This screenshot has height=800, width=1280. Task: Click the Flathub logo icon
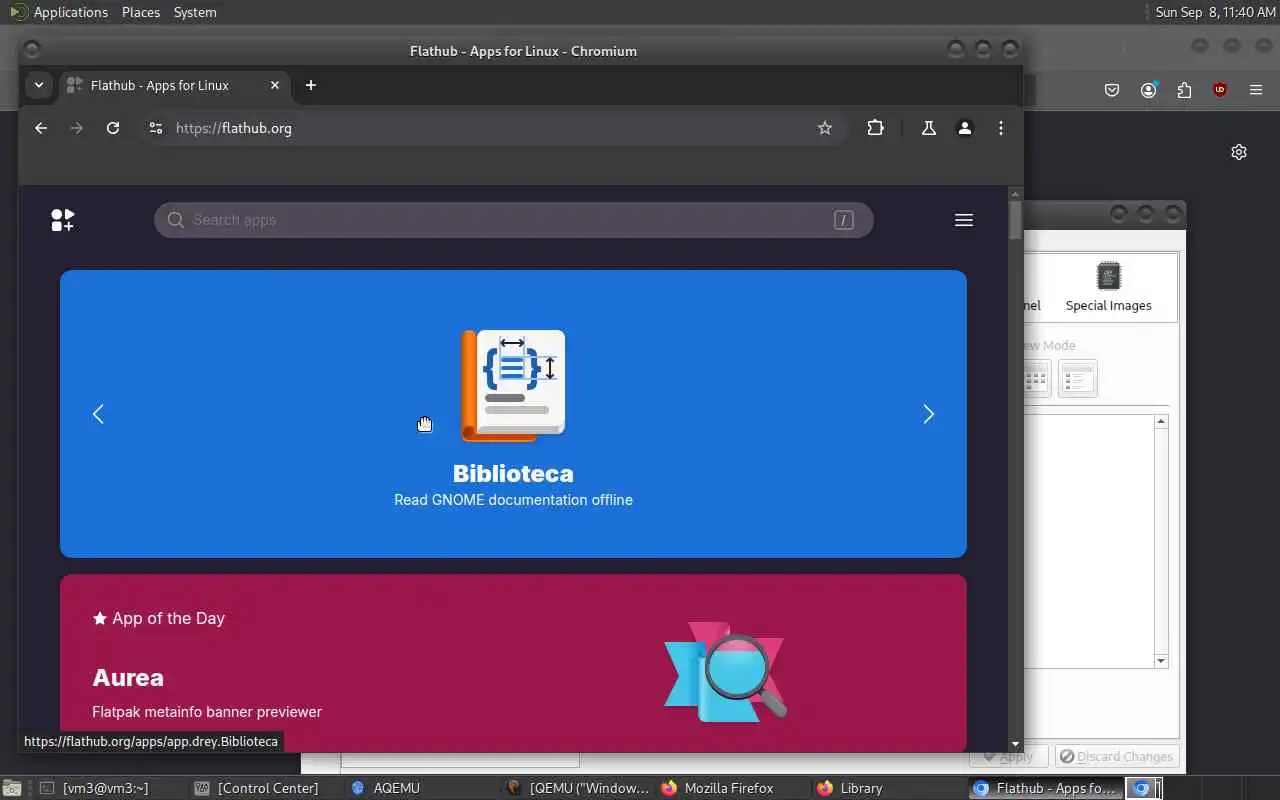pos(63,220)
